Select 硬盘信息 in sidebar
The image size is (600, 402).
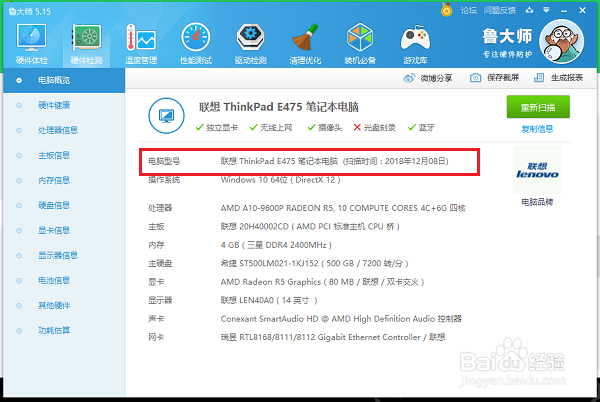(x=64, y=205)
